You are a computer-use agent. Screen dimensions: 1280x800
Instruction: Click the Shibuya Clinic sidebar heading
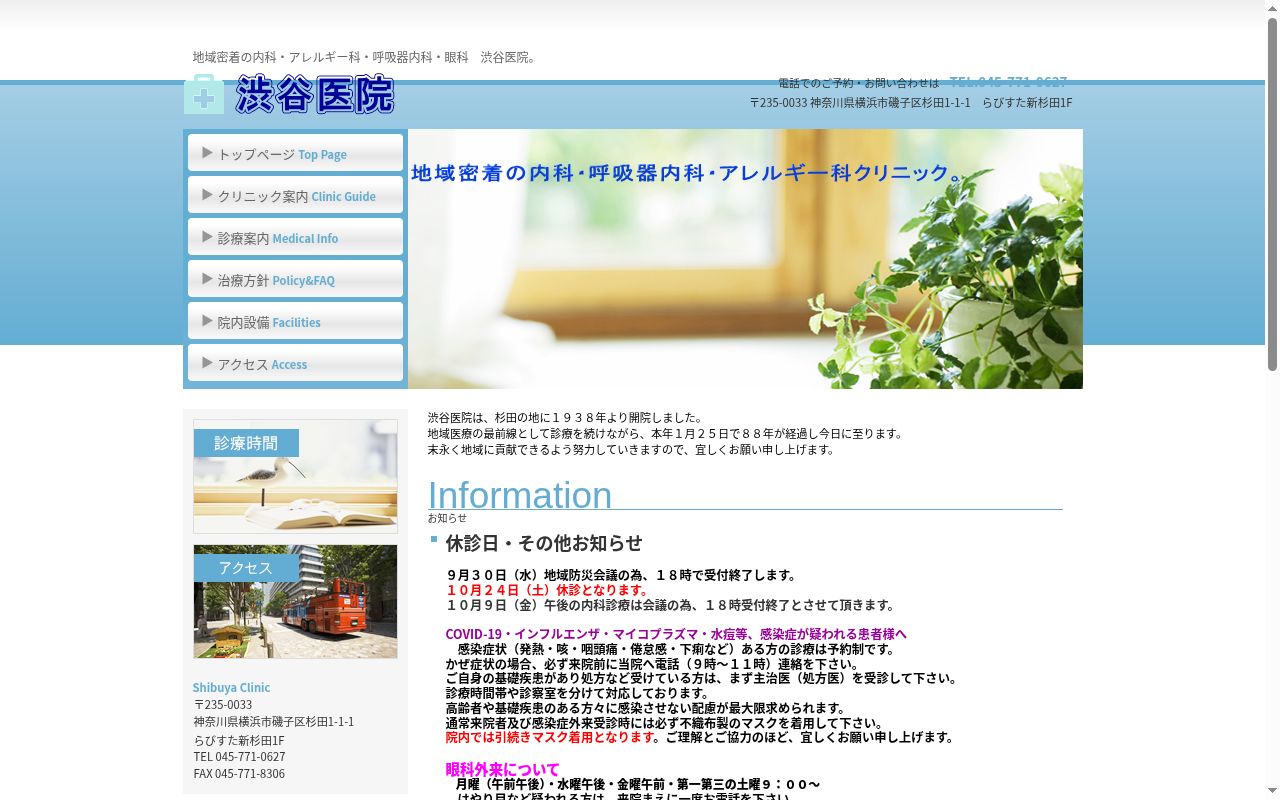click(x=231, y=687)
